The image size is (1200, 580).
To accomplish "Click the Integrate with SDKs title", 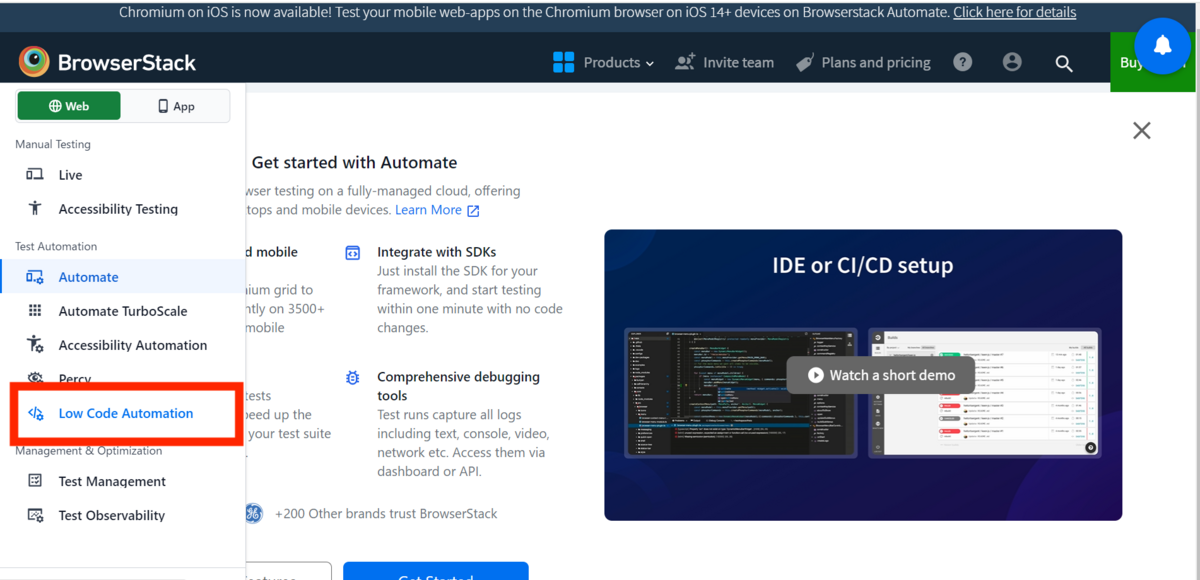I will click(436, 252).
